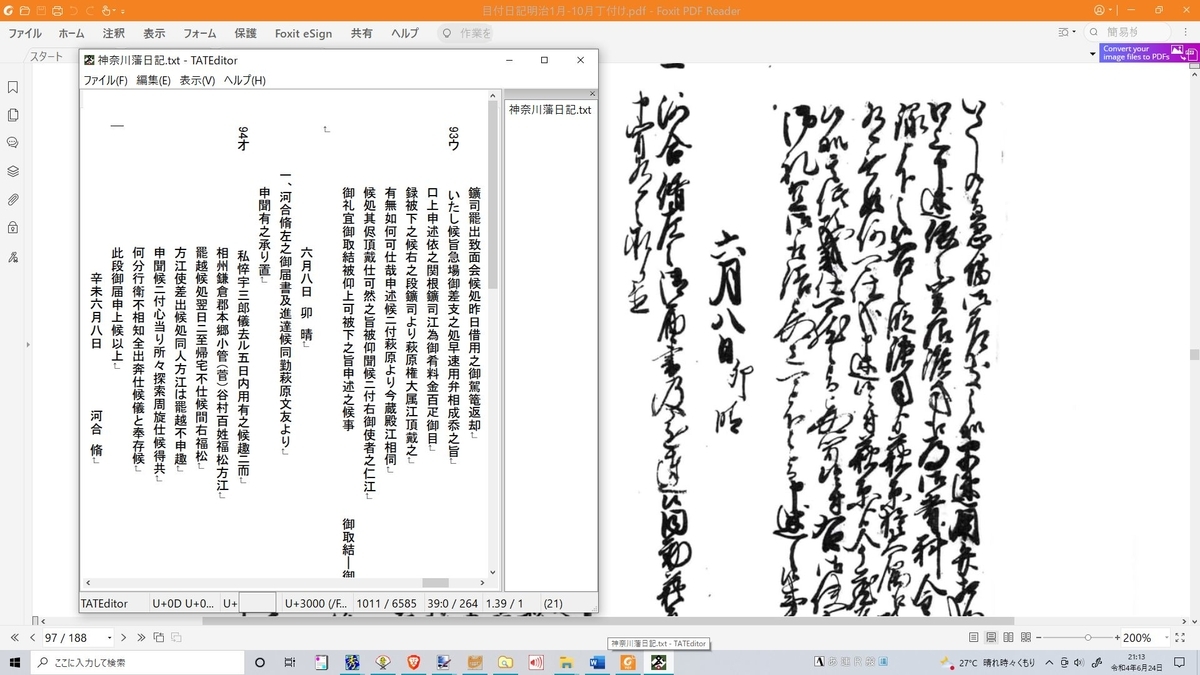Click TATEditor vertical scrollbar down arrow

493,572
